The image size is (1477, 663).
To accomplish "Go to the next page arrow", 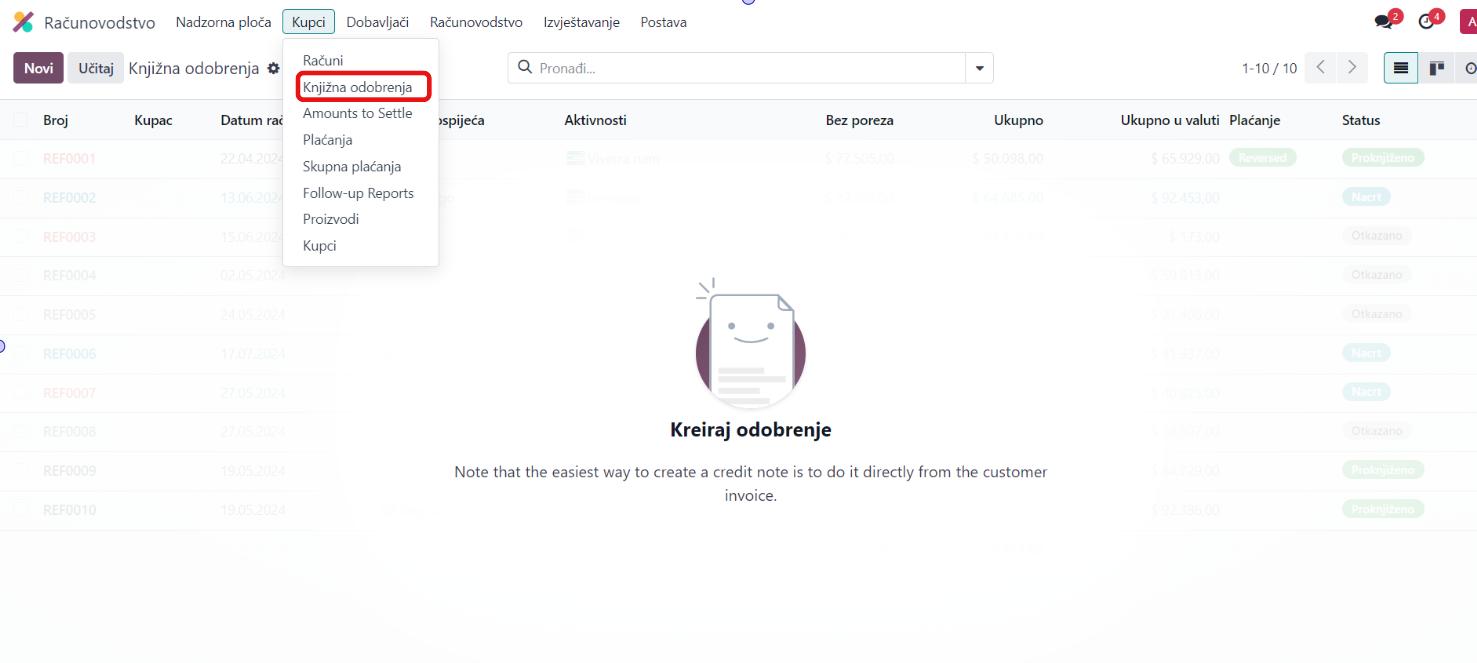I will pyautogui.click(x=1352, y=68).
